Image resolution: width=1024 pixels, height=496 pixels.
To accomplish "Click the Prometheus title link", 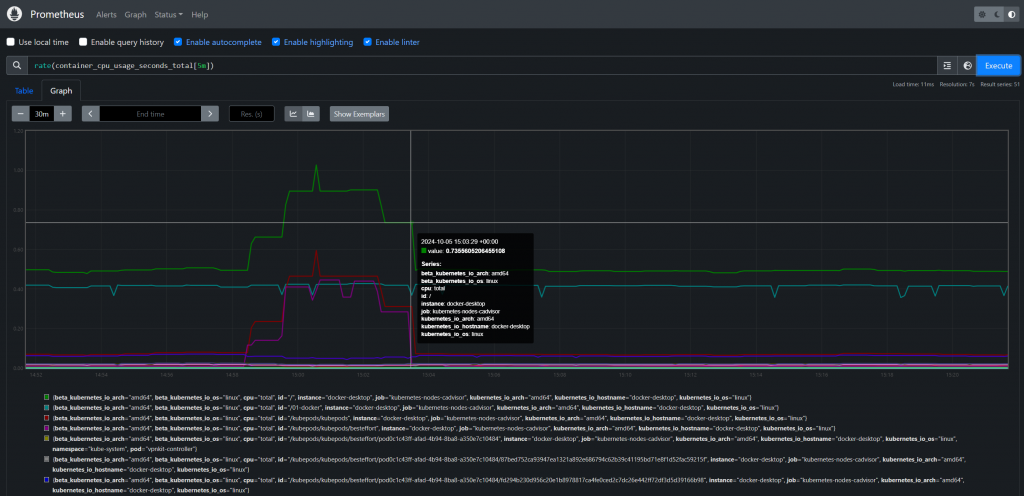I will 57,14.
